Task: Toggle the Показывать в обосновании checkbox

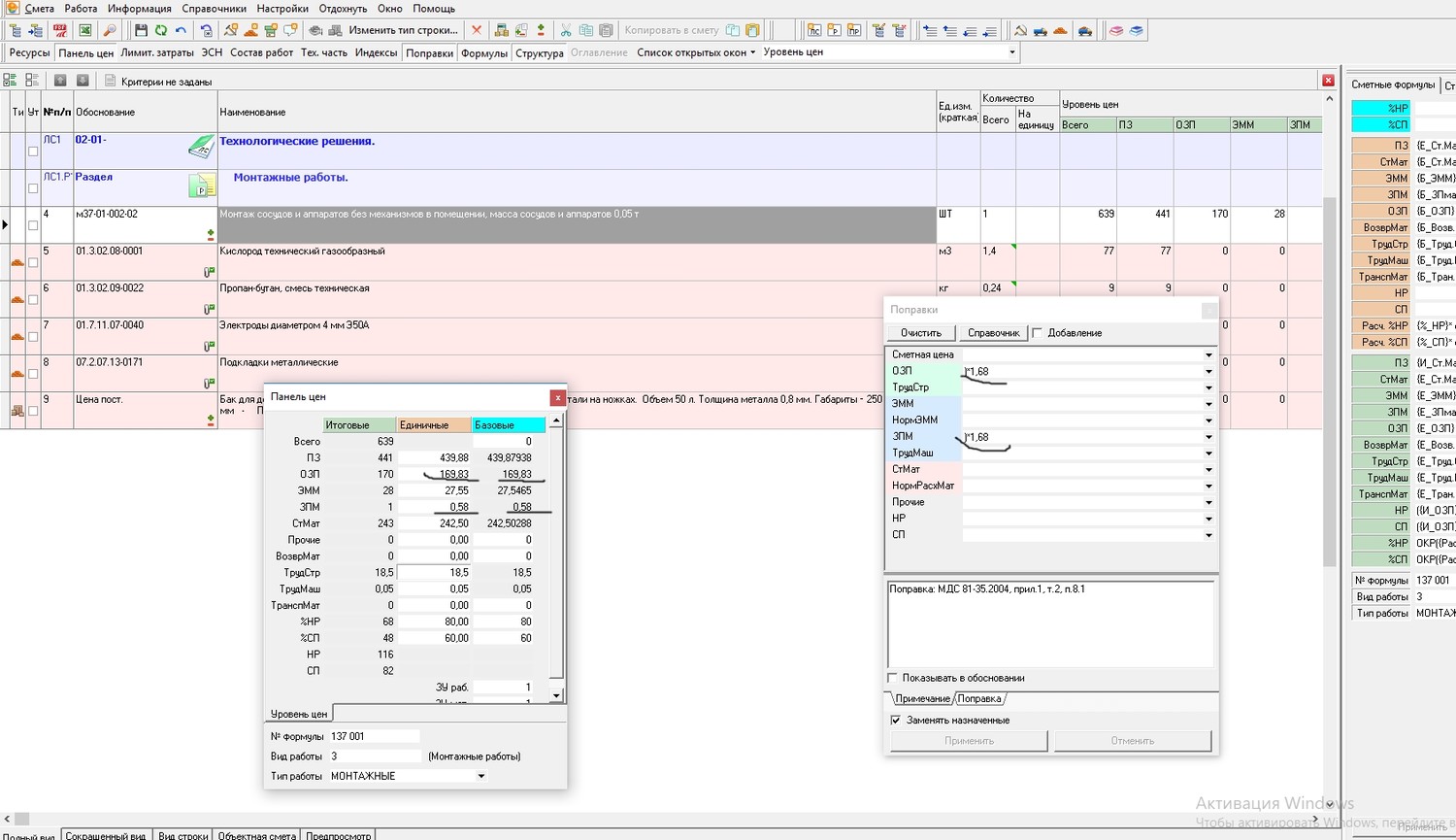Action: tap(893, 678)
